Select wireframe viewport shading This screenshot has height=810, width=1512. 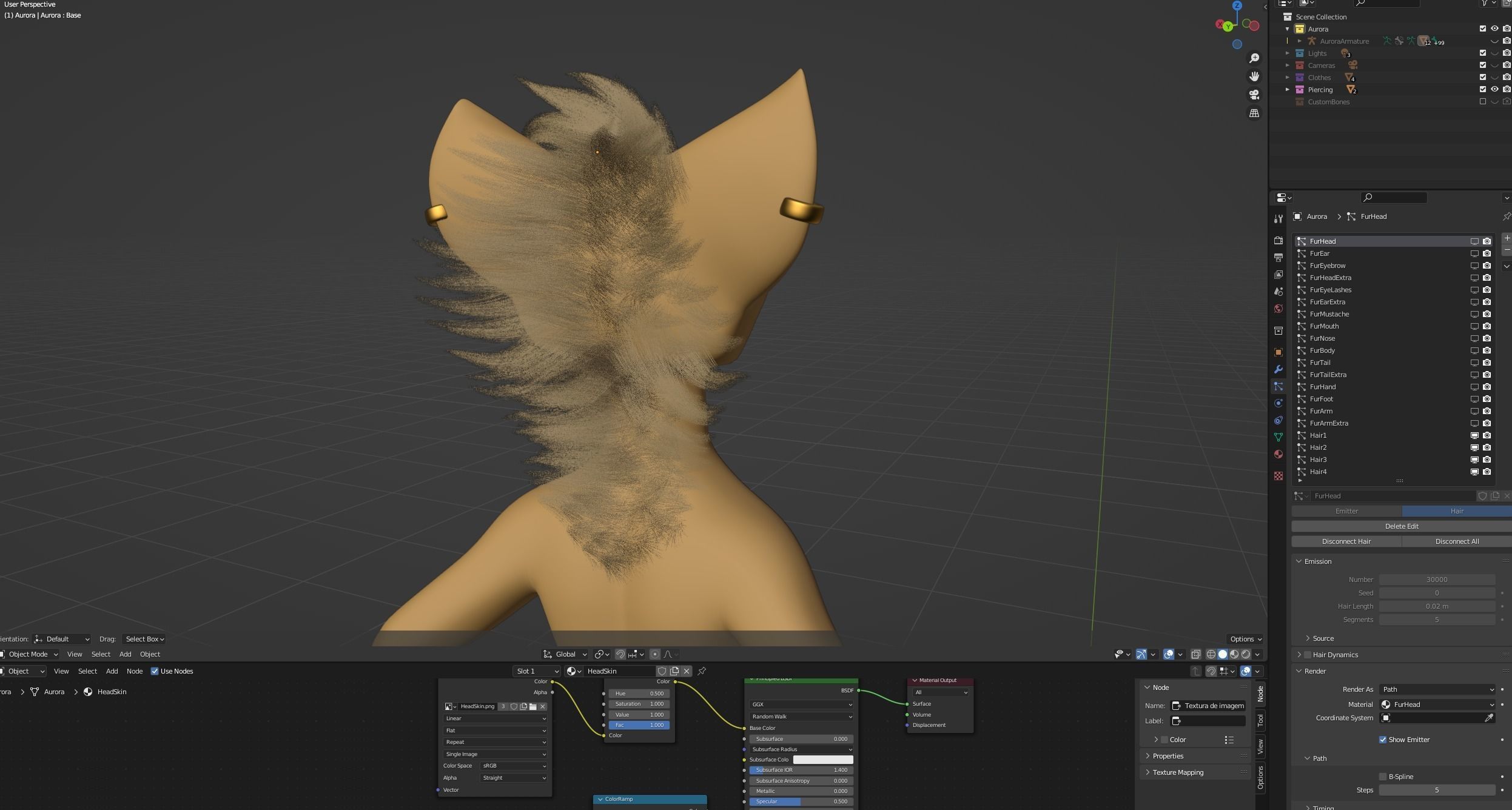(1211, 654)
